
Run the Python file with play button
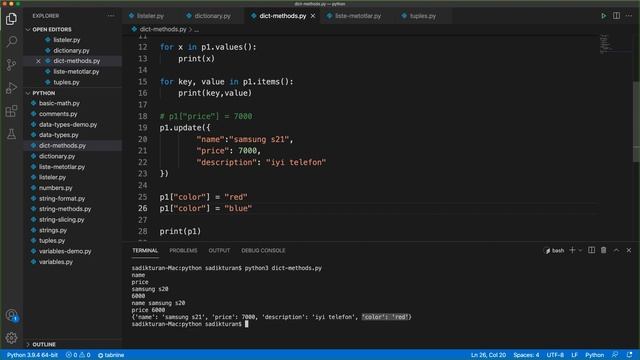click(x=603, y=16)
